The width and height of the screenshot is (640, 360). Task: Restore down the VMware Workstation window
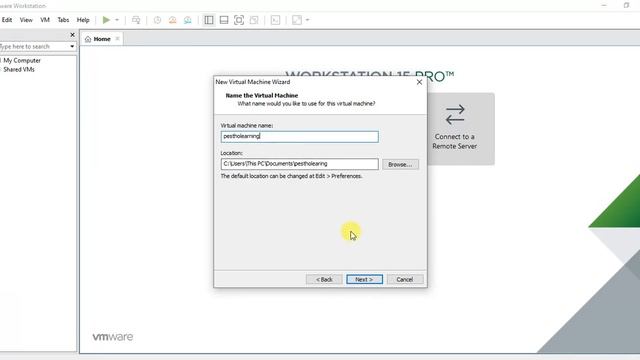click(626, 5)
